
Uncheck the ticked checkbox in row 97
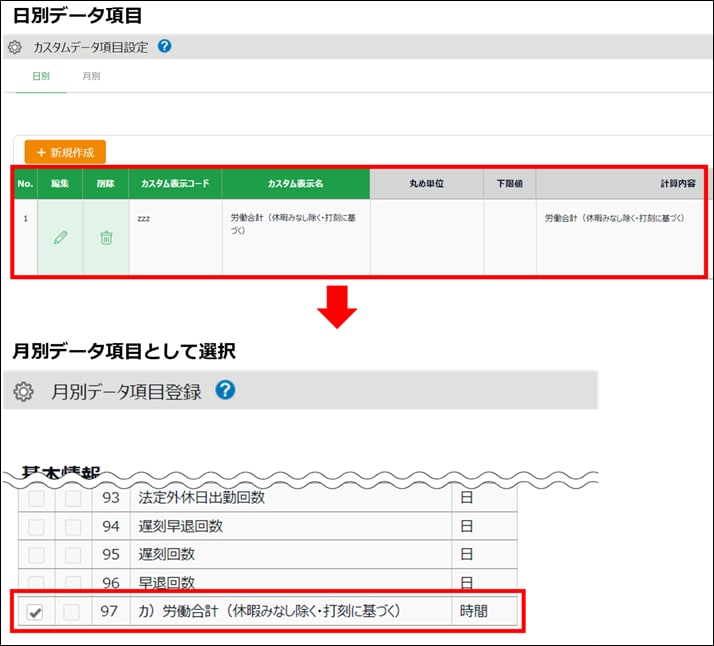click(37, 611)
